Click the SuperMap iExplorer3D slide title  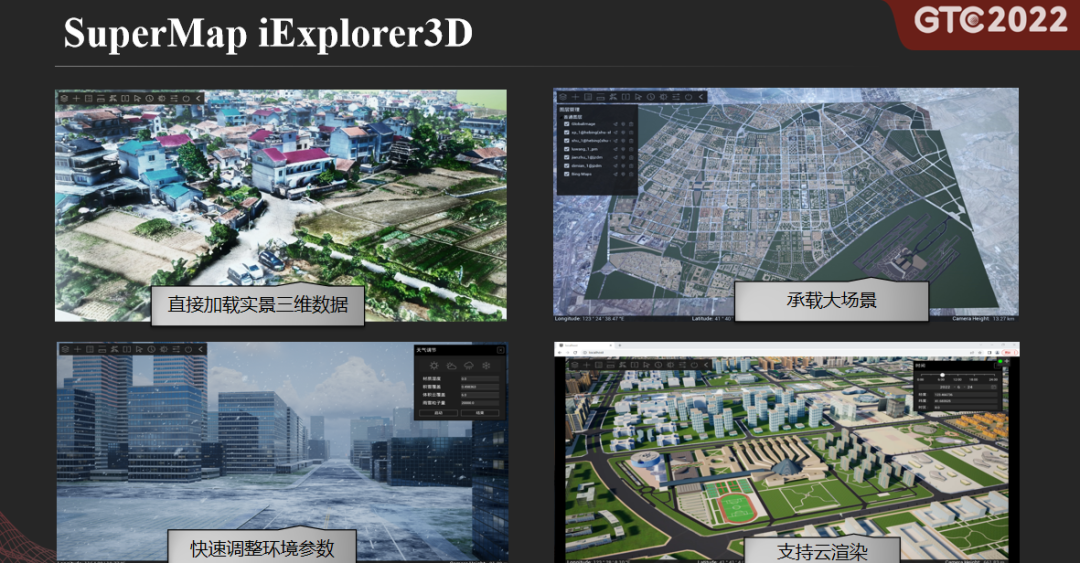click(x=268, y=33)
